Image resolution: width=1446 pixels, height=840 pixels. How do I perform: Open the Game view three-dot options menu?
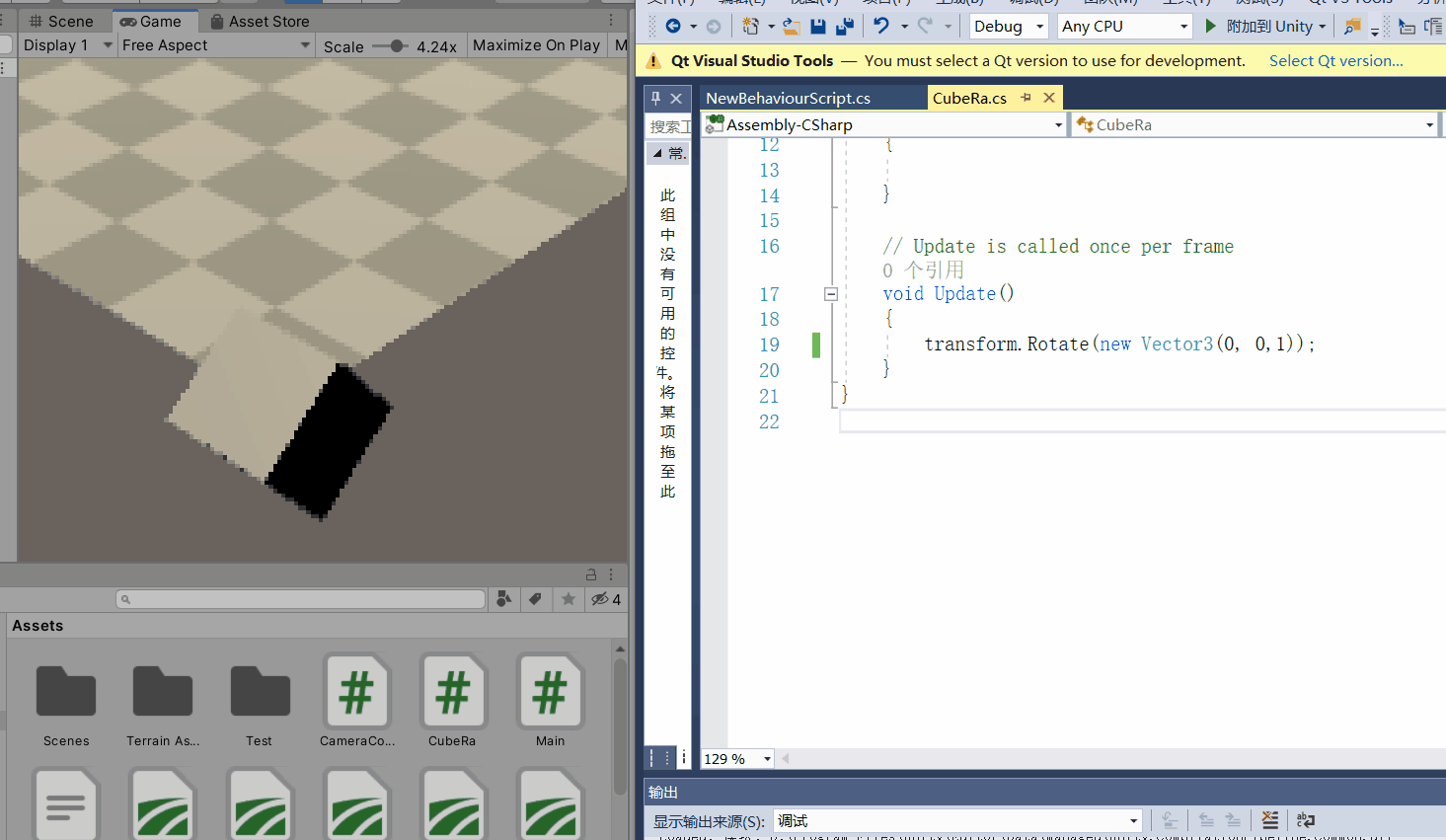pos(611,20)
